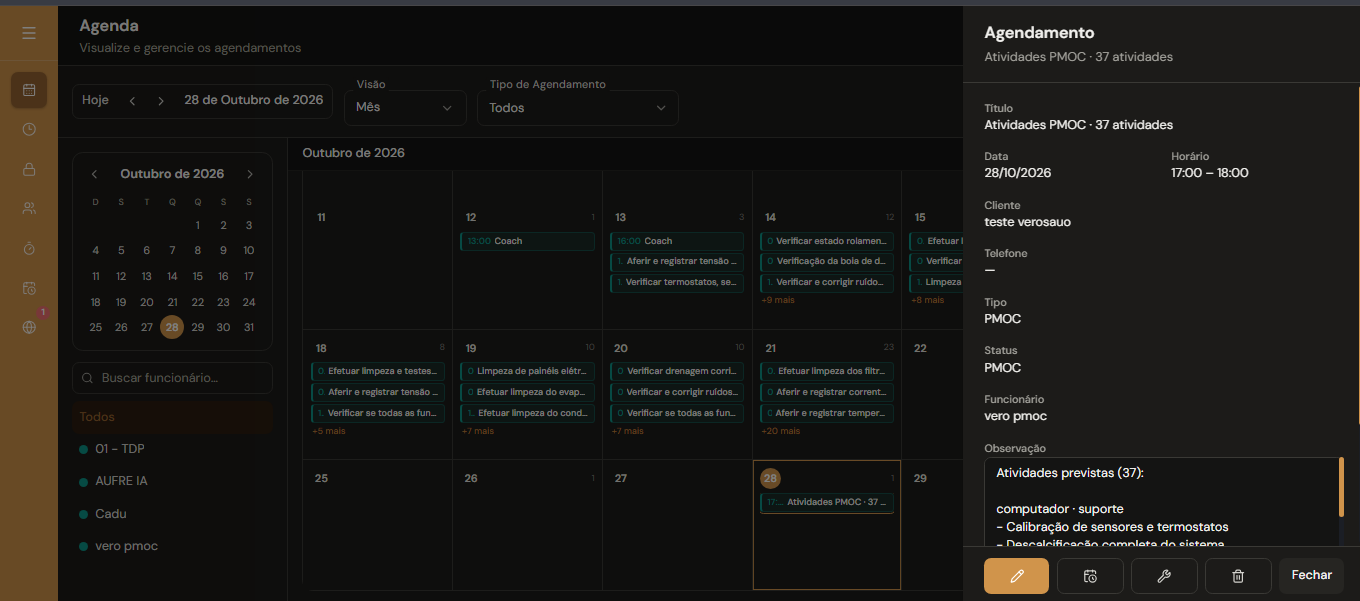Open 'Verificar drenagem corri...' event on day 20
1360x601 pixels.
677,371
